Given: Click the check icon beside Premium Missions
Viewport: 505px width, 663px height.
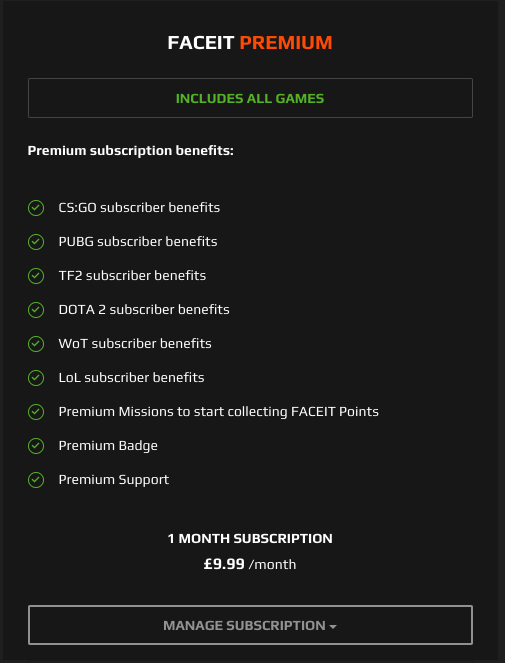Looking at the screenshot, I should click(x=36, y=412).
